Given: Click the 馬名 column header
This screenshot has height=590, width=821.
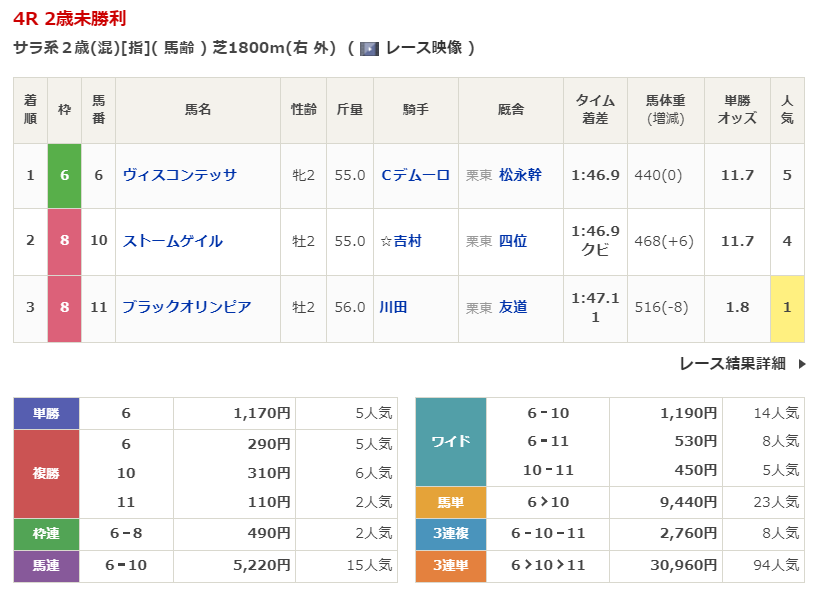Looking at the screenshot, I should pyautogui.click(x=198, y=110).
